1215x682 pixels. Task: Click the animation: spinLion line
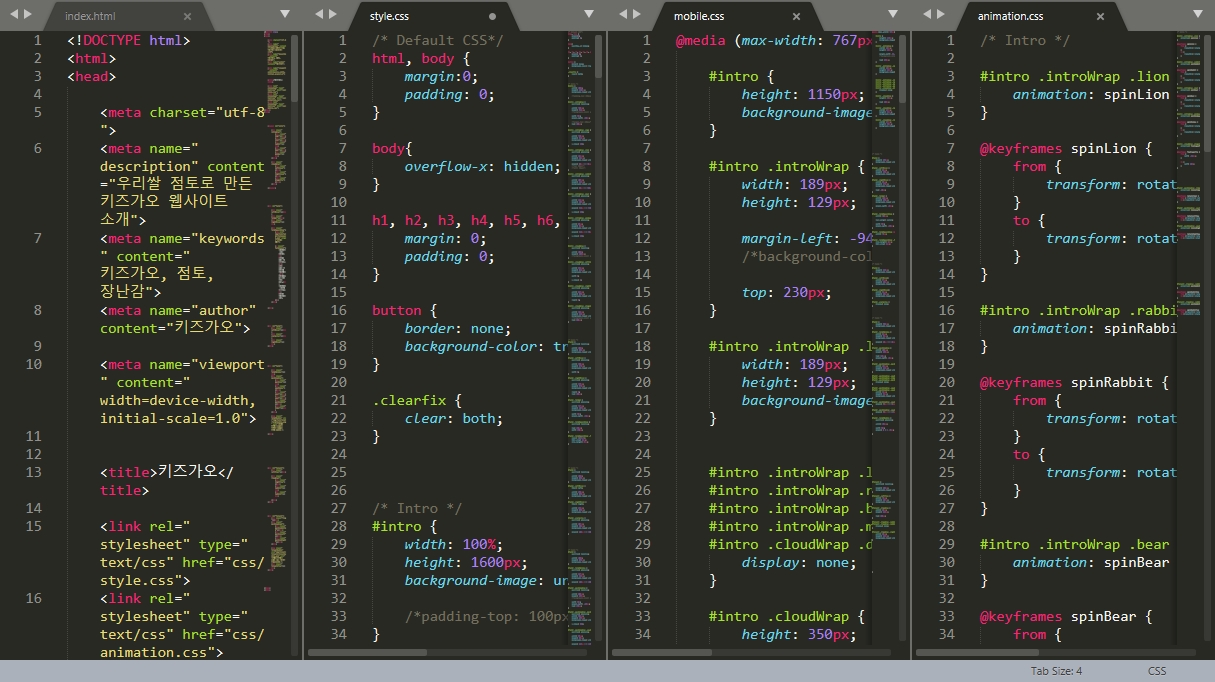(x=1091, y=94)
